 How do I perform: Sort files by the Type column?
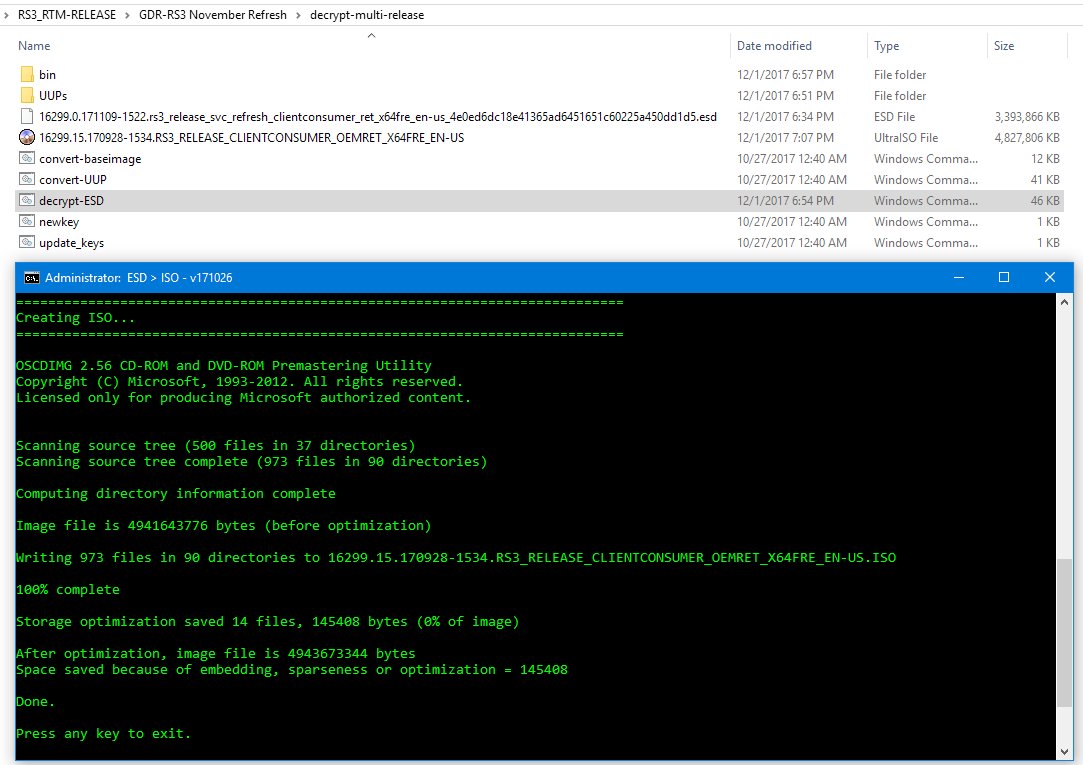(x=886, y=46)
